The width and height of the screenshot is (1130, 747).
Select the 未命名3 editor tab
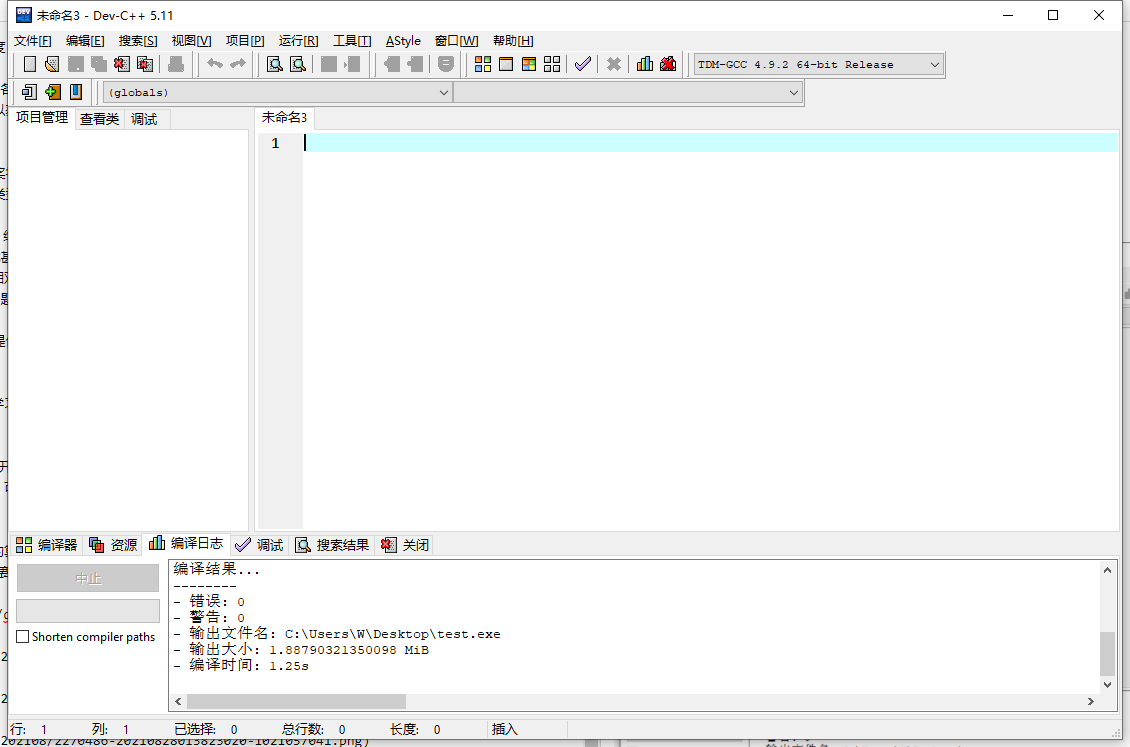[284, 117]
